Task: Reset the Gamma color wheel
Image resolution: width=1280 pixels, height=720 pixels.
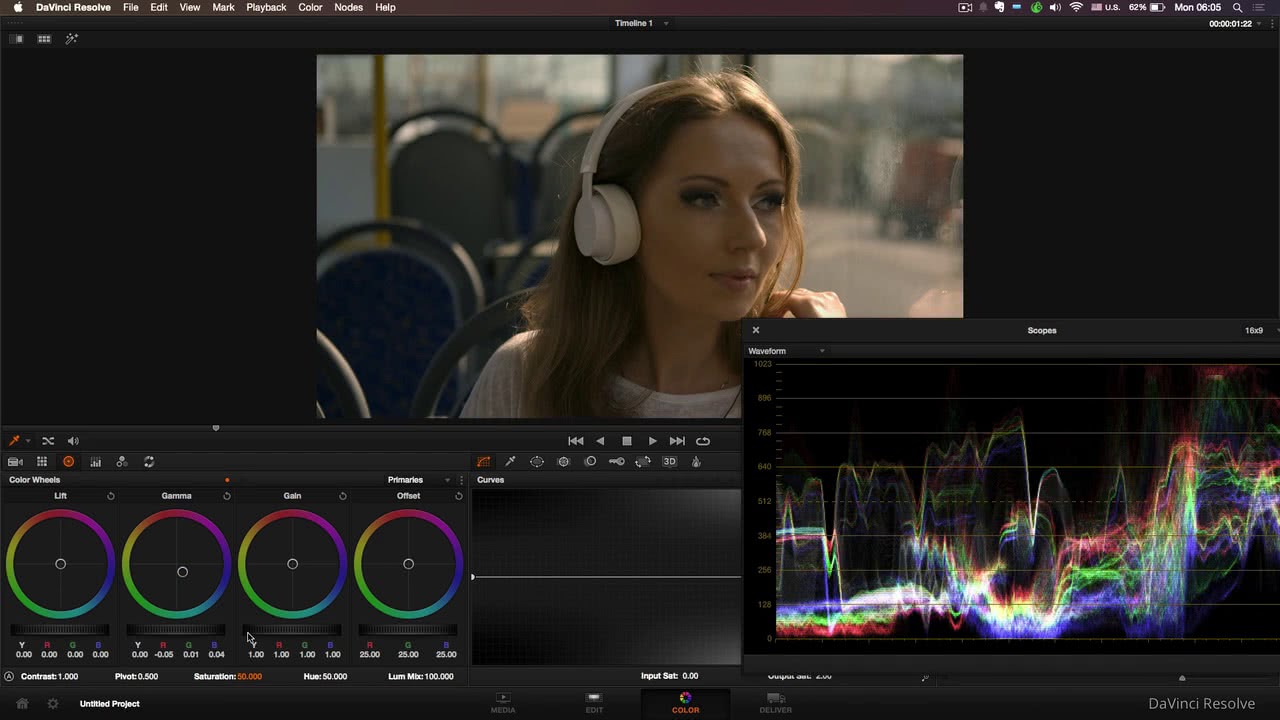Action: [x=227, y=496]
